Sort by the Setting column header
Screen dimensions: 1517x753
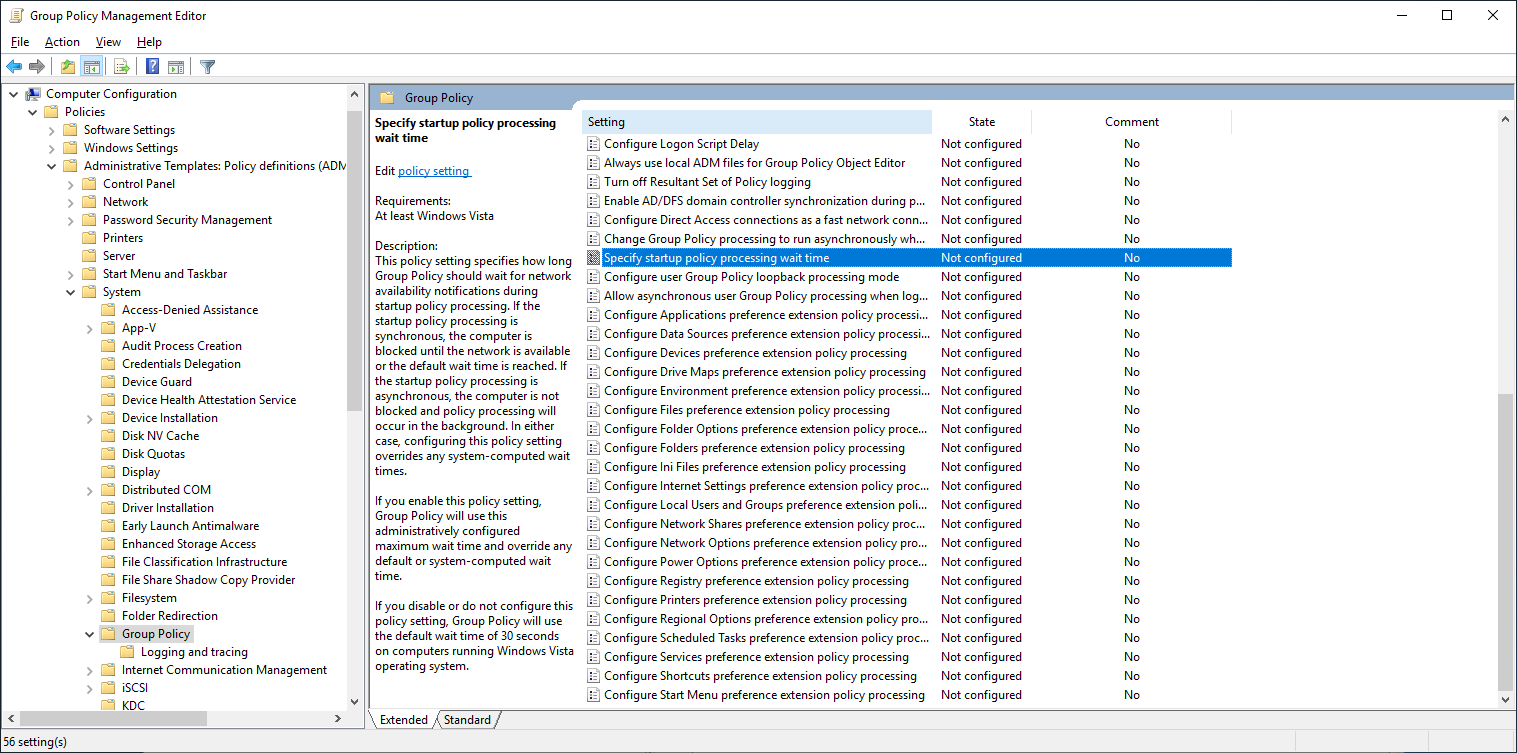pyautogui.click(x=757, y=122)
